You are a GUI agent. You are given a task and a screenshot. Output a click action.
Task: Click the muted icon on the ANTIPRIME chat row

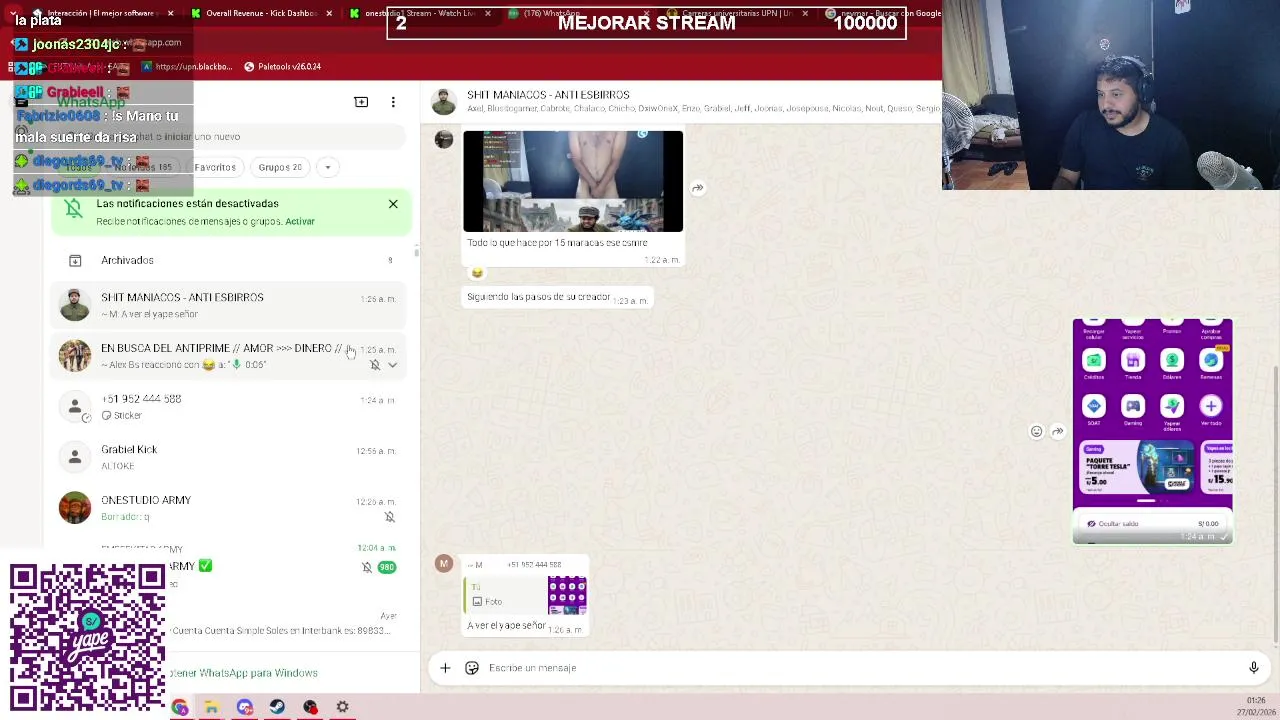click(375, 365)
